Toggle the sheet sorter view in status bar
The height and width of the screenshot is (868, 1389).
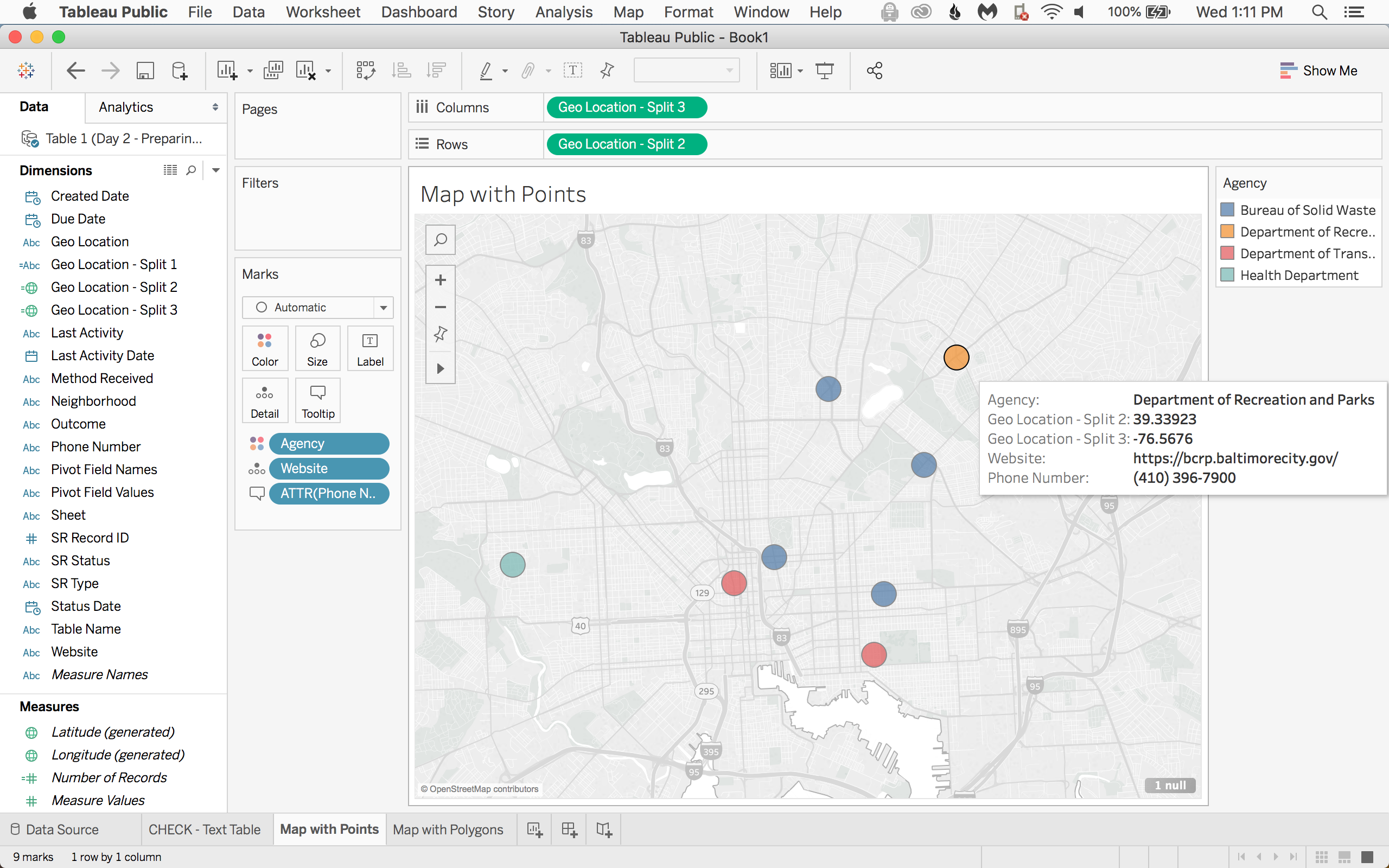1321,857
